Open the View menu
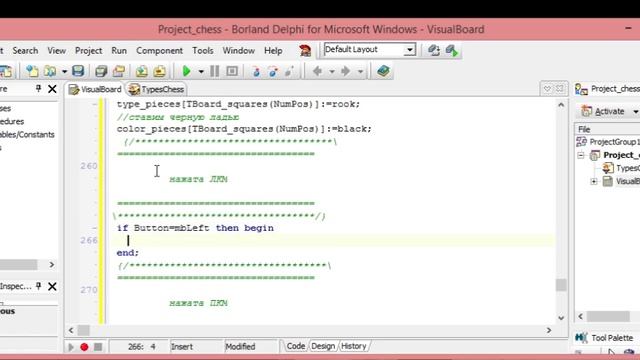 point(56,51)
